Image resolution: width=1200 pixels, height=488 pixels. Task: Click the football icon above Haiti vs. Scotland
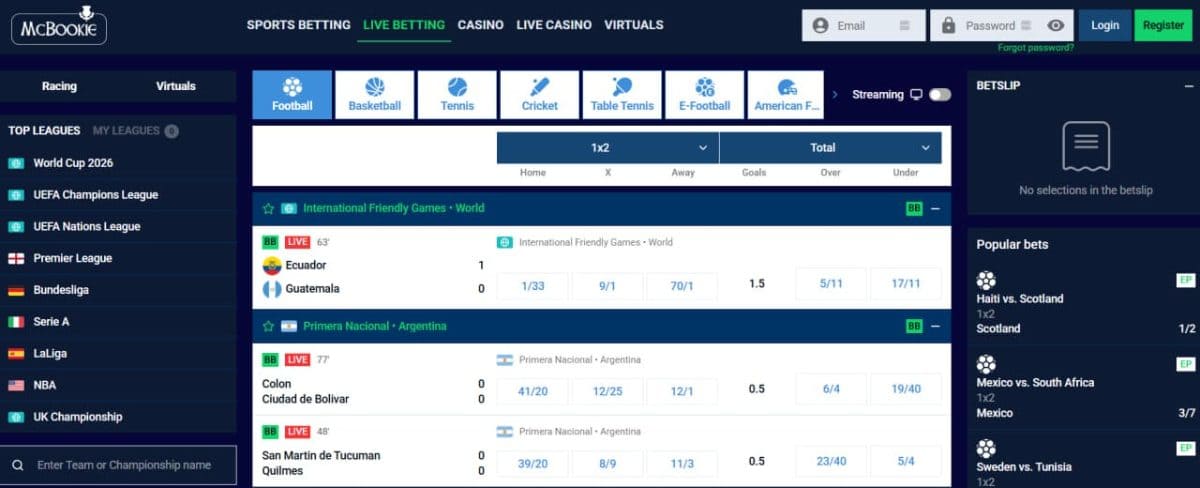(x=987, y=280)
